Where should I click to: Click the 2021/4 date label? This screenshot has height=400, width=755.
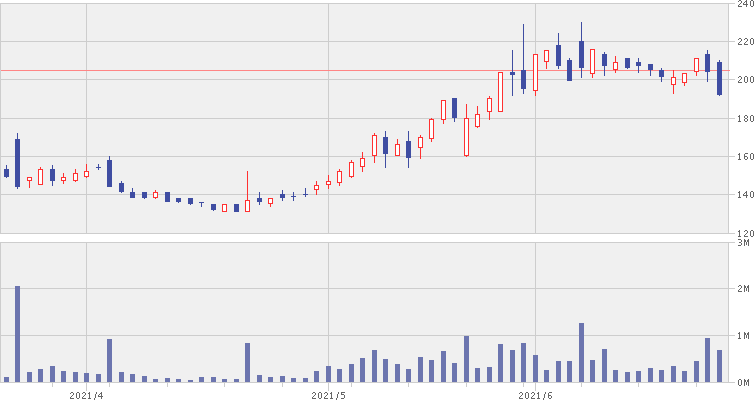click(x=86, y=394)
